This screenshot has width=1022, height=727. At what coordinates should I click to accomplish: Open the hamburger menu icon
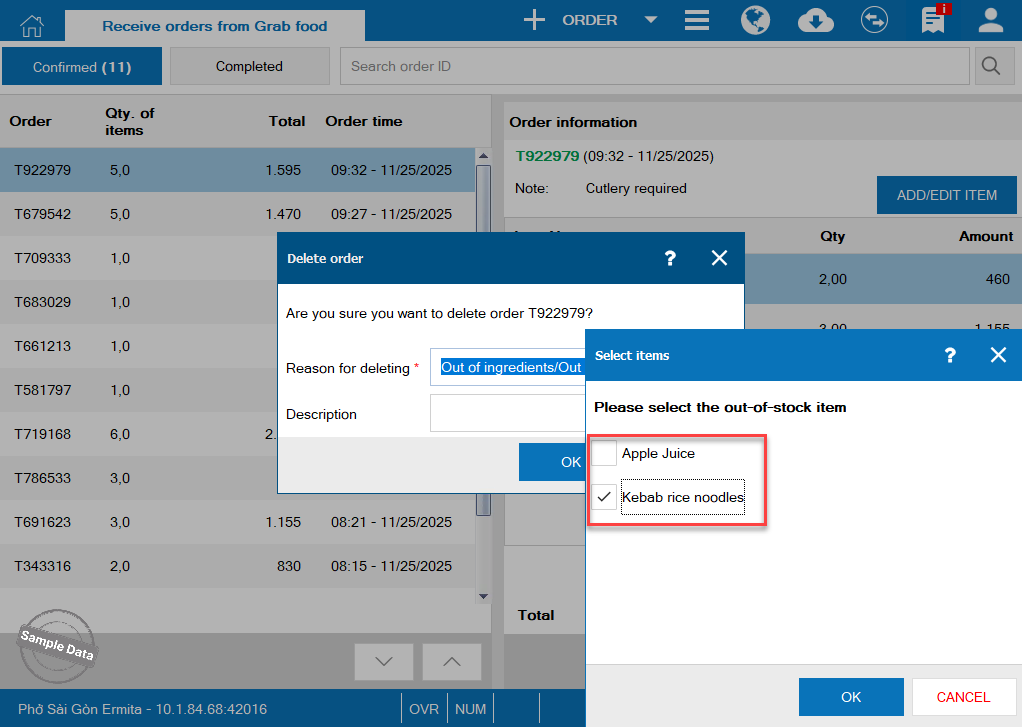697,20
